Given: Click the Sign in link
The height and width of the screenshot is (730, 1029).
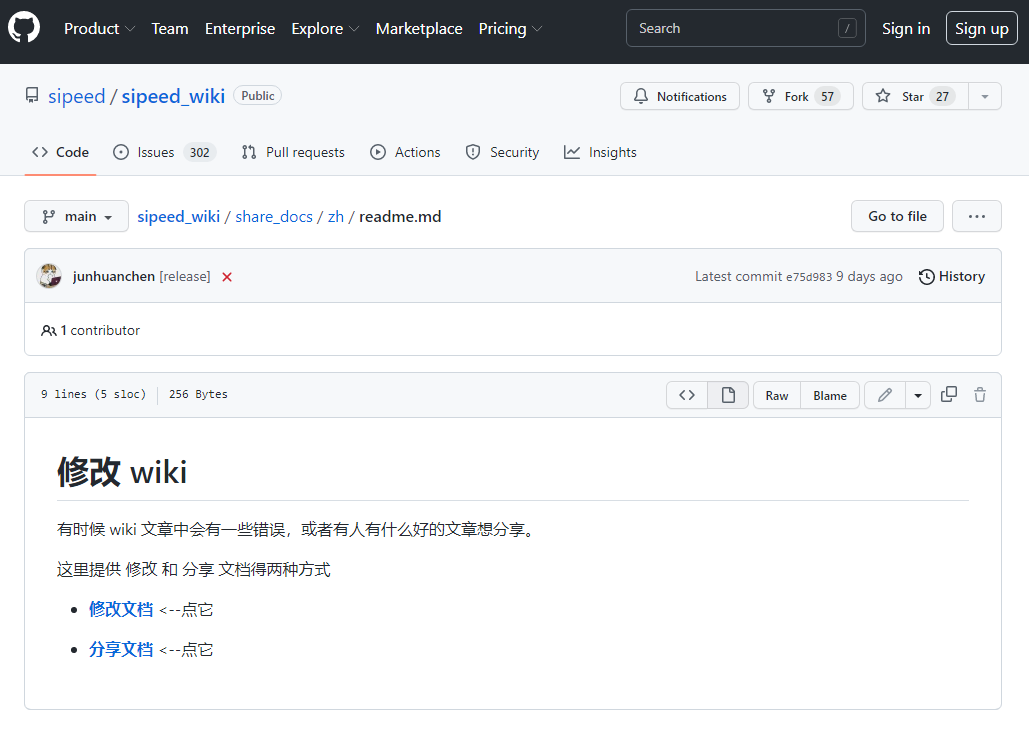Looking at the screenshot, I should click(906, 29).
